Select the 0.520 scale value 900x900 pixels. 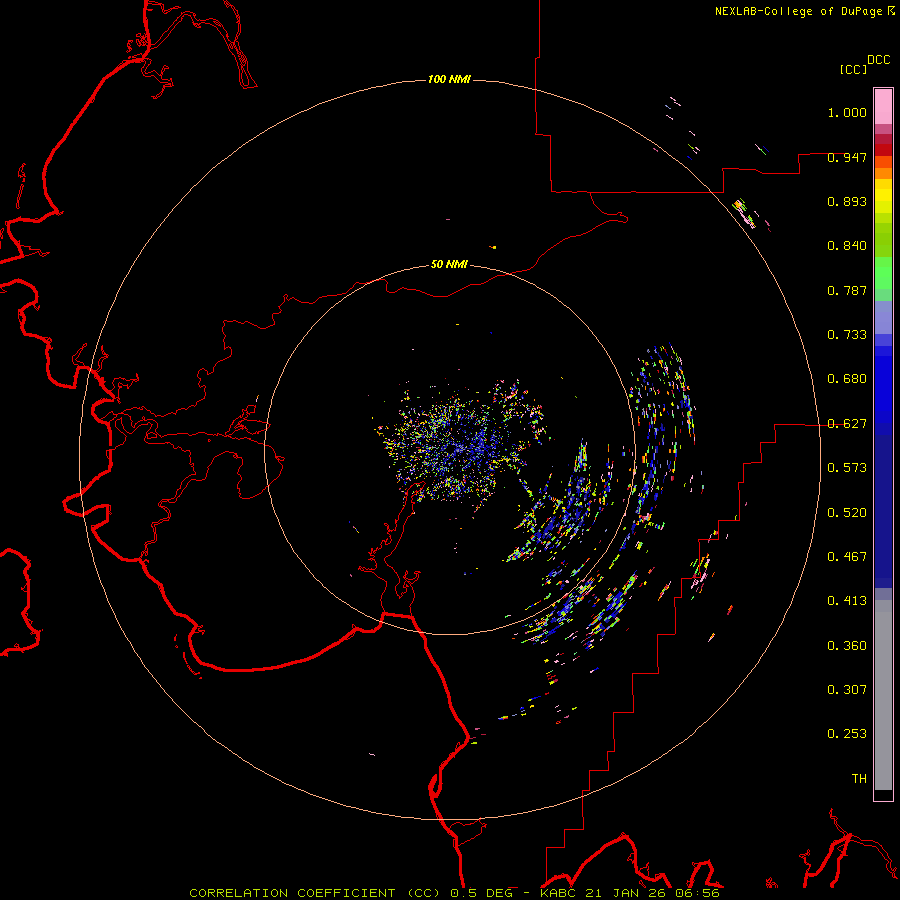point(847,513)
